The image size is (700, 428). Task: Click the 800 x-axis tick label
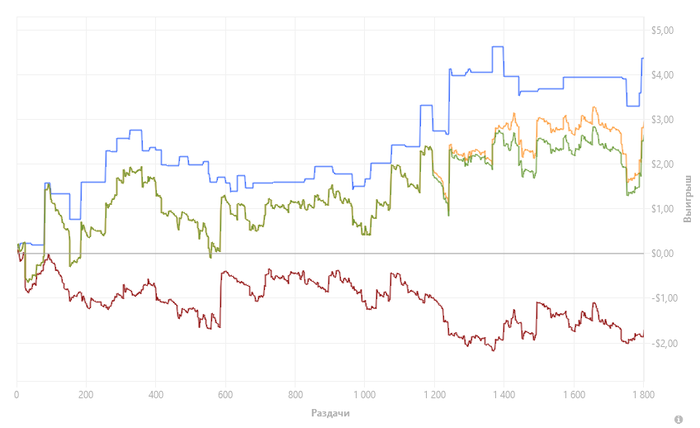[295, 394]
